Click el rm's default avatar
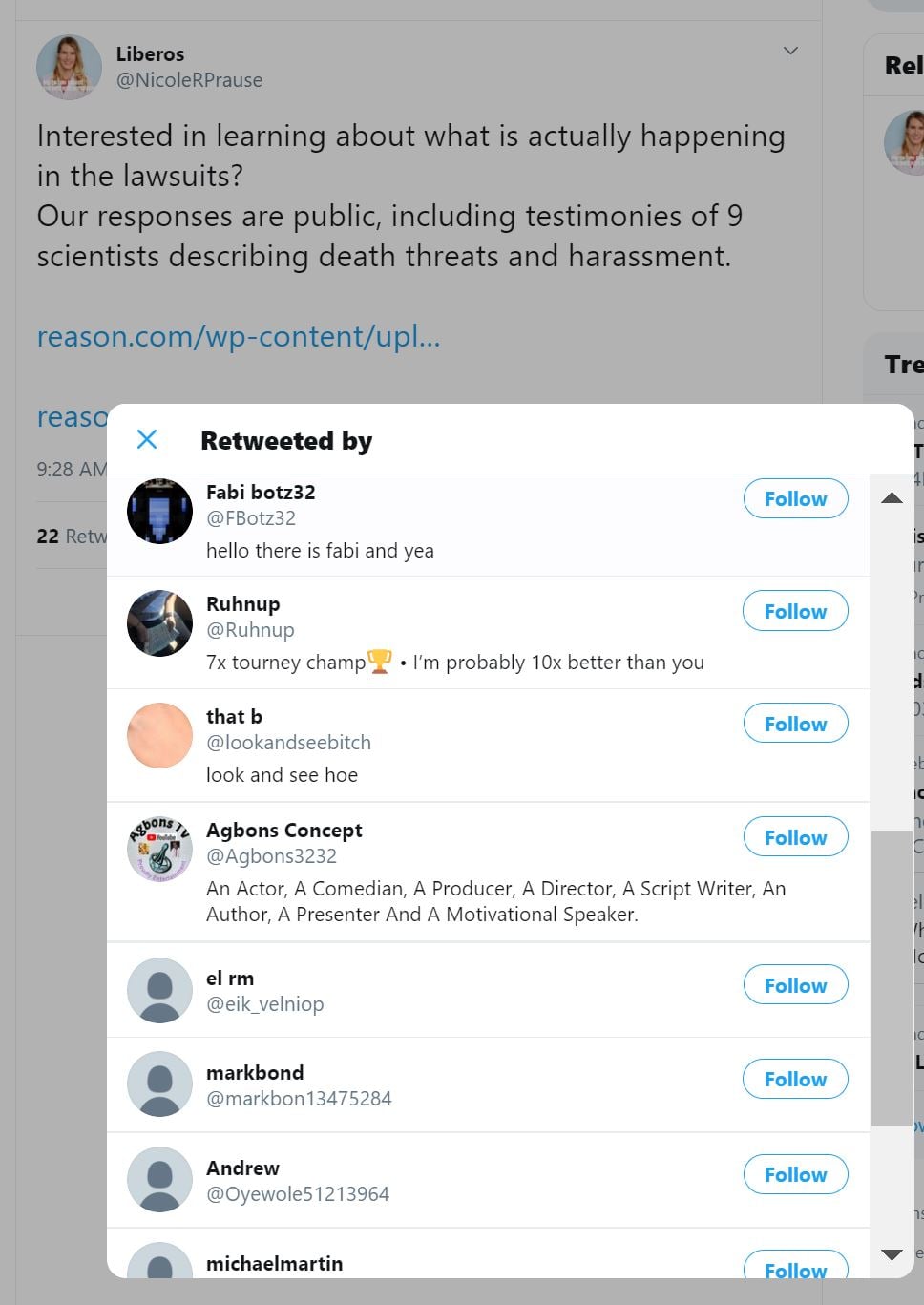Screen dimensions: 924x1305 click(159, 990)
